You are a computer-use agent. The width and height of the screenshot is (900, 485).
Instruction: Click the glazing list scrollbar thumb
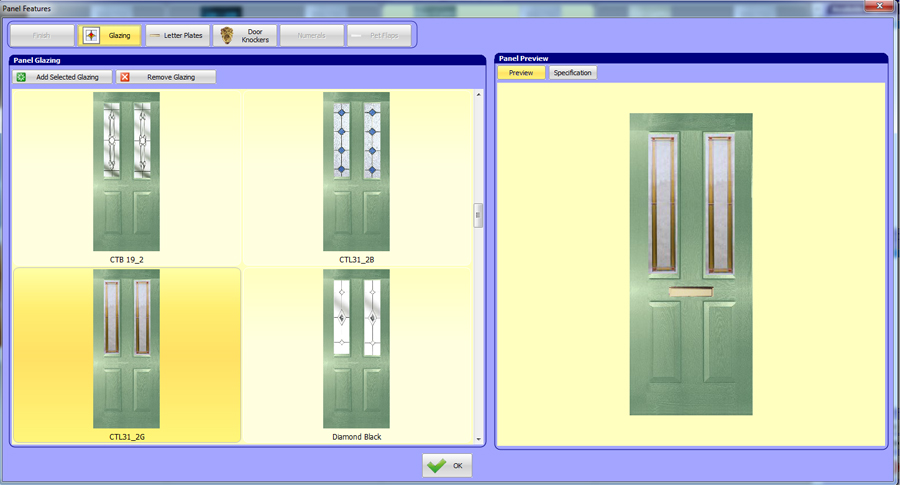[x=478, y=215]
